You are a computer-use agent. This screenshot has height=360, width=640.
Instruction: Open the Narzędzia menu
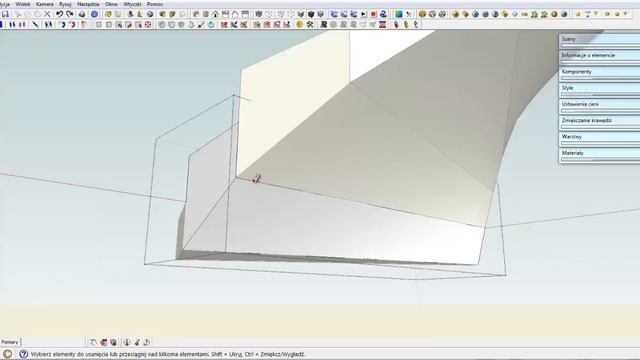[x=88, y=4]
